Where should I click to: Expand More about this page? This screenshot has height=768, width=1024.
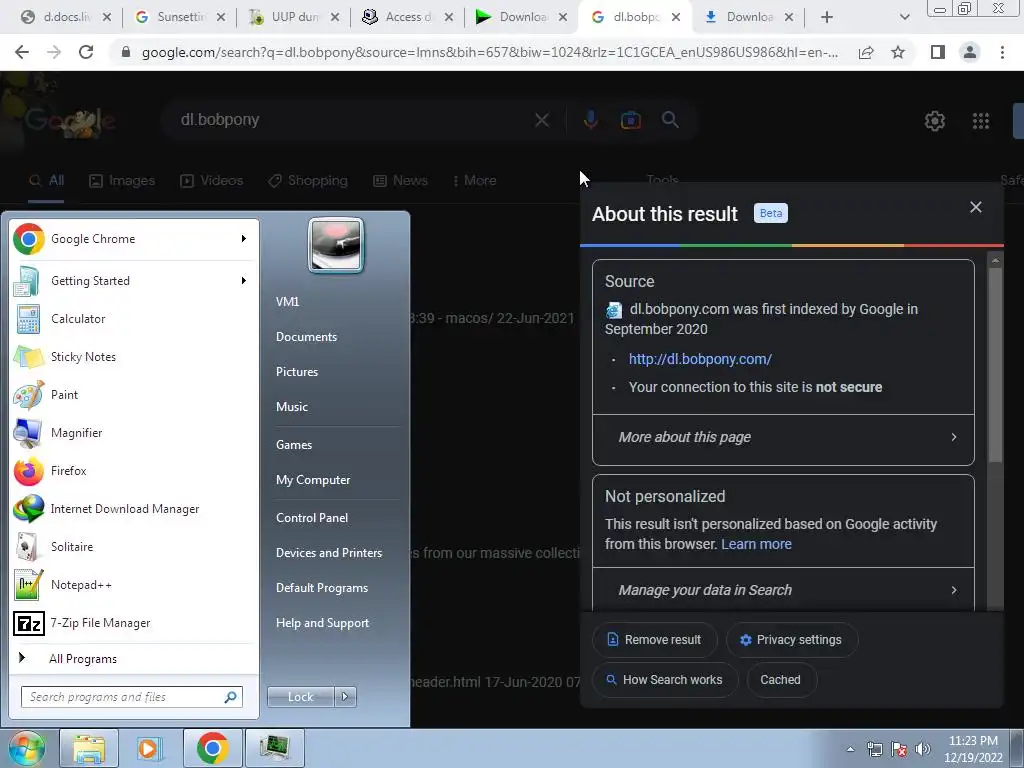click(783, 438)
